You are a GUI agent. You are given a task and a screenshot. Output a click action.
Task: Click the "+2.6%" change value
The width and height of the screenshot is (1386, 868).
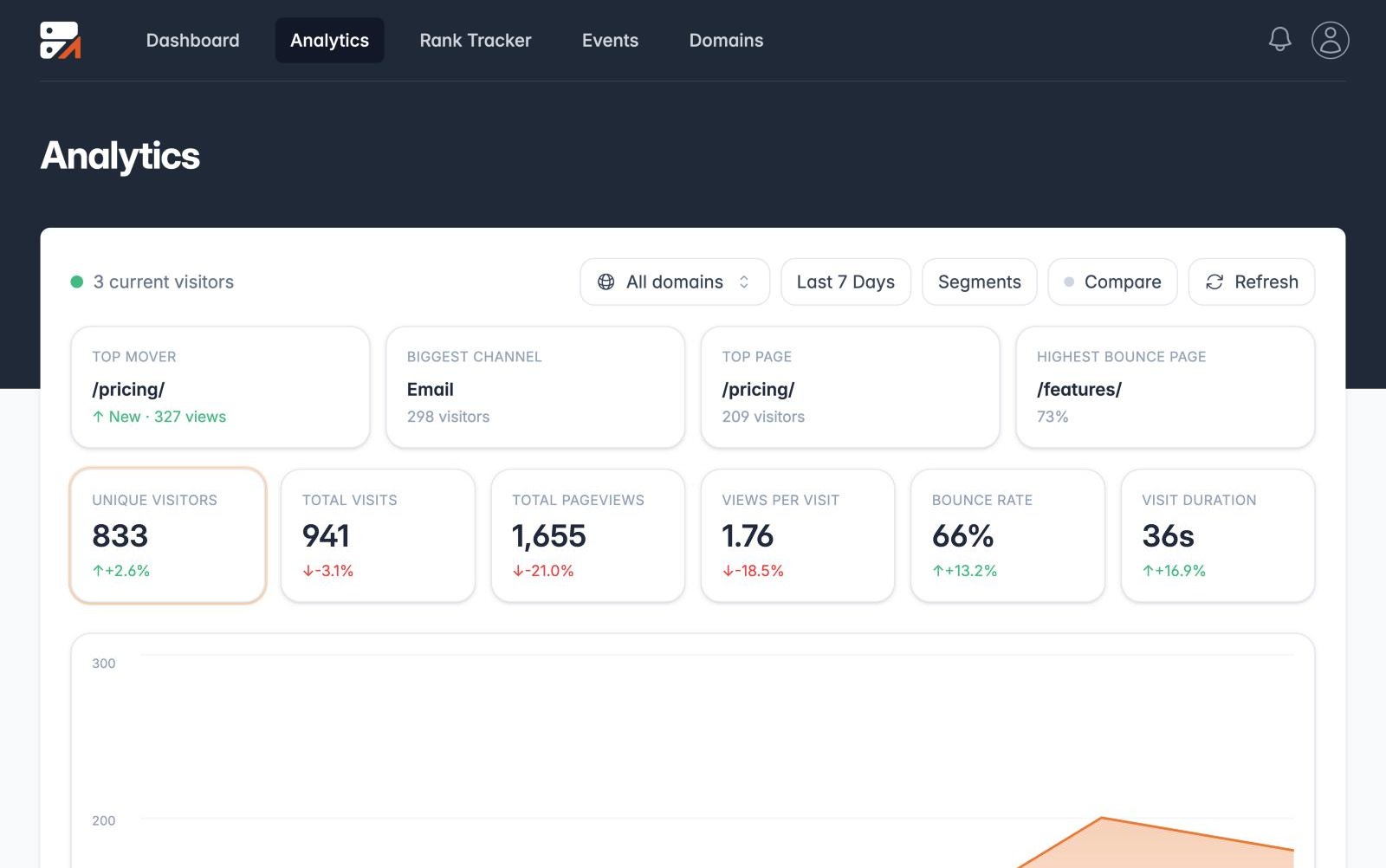127,571
